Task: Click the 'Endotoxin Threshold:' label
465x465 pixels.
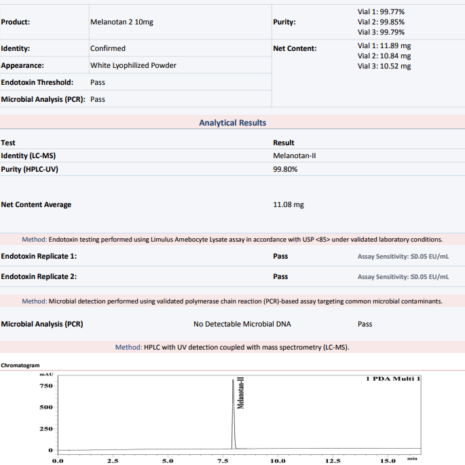Action: pos(37,82)
